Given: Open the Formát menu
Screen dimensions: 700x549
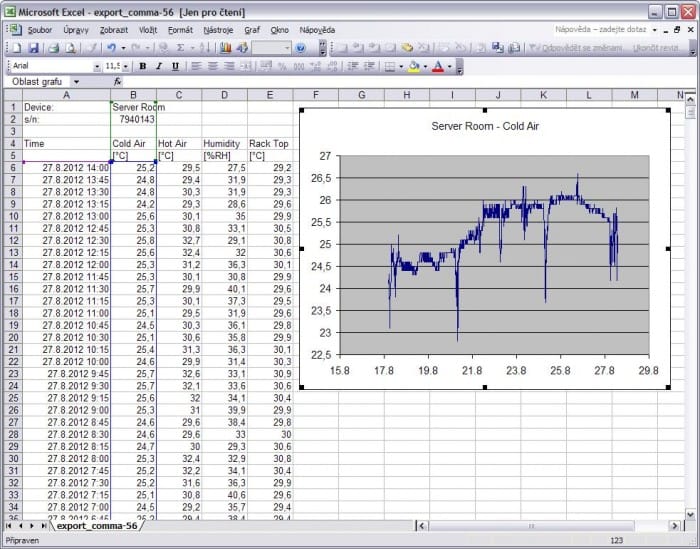Looking at the screenshot, I should [180, 30].
